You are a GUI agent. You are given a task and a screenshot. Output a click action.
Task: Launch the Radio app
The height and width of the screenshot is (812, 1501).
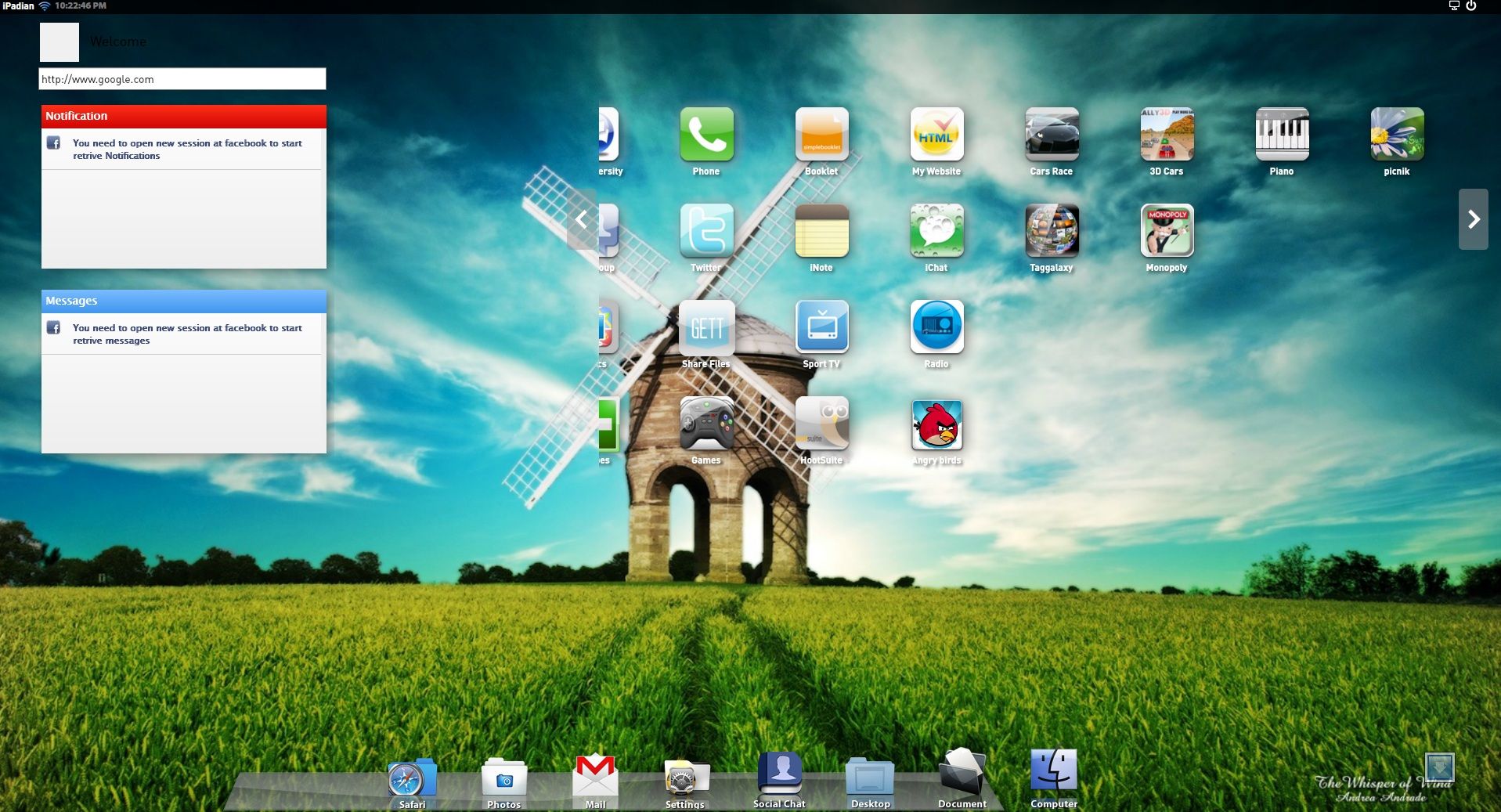coord(936,327)
